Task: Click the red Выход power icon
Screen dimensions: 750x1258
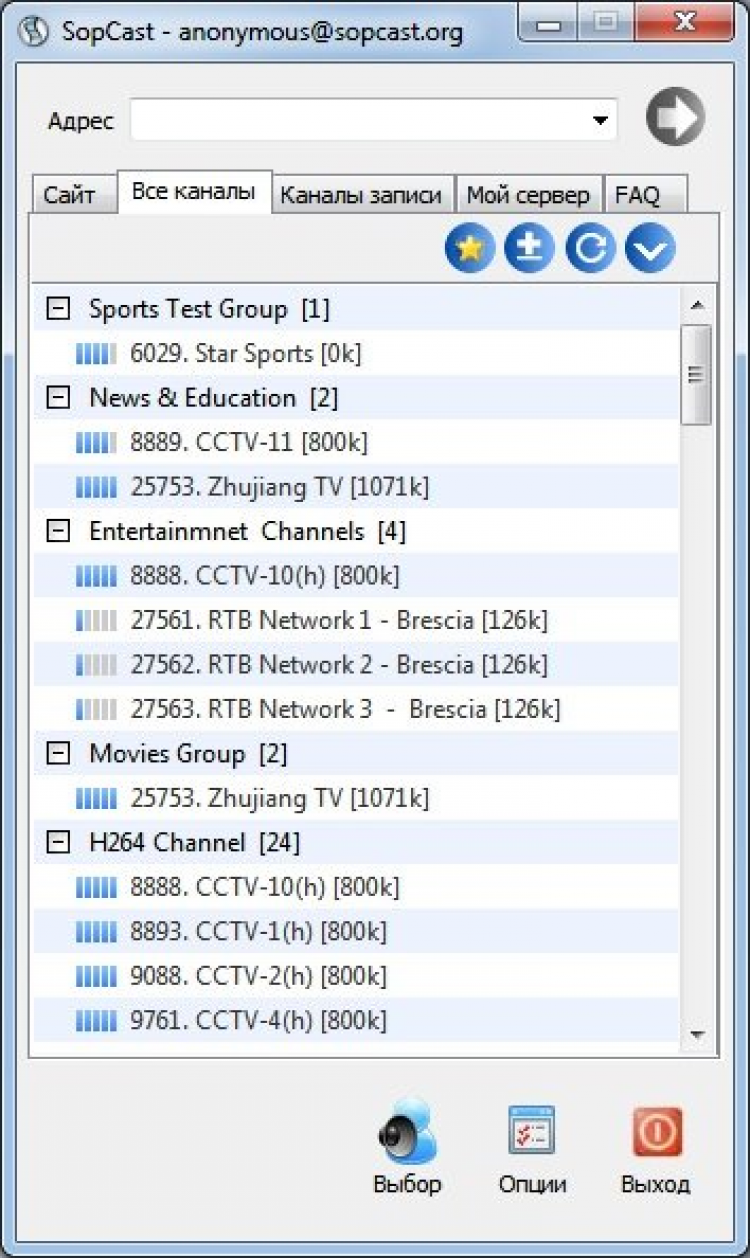Action: [x=657, y=1132]
